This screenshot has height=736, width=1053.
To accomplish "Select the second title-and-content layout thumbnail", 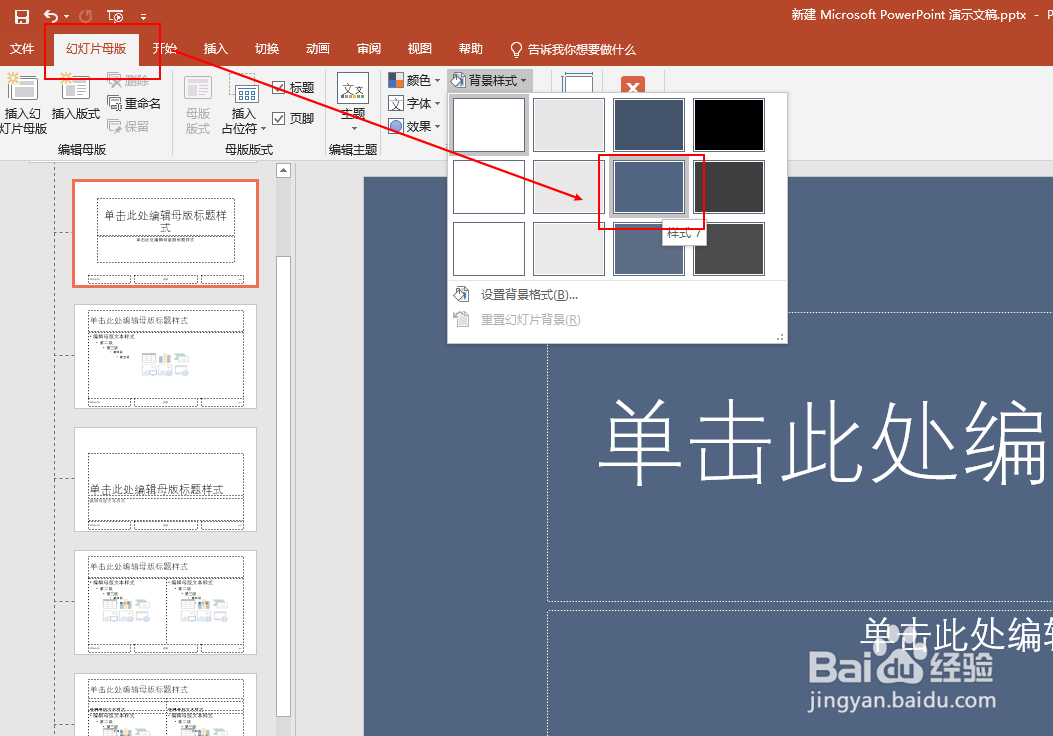I will point(165,357).
